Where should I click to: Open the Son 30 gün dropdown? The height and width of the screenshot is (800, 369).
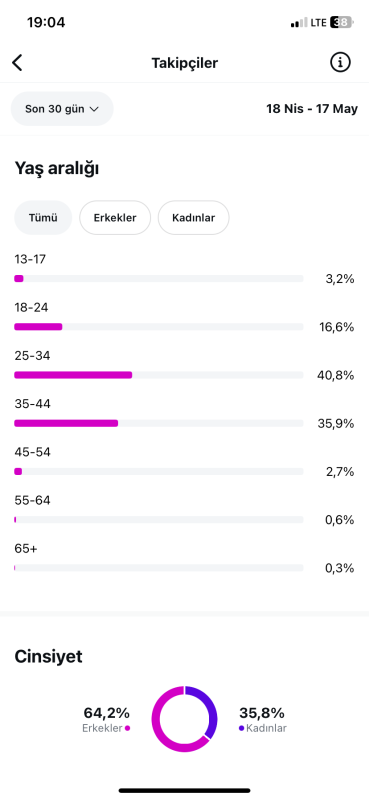coord(62,109)
